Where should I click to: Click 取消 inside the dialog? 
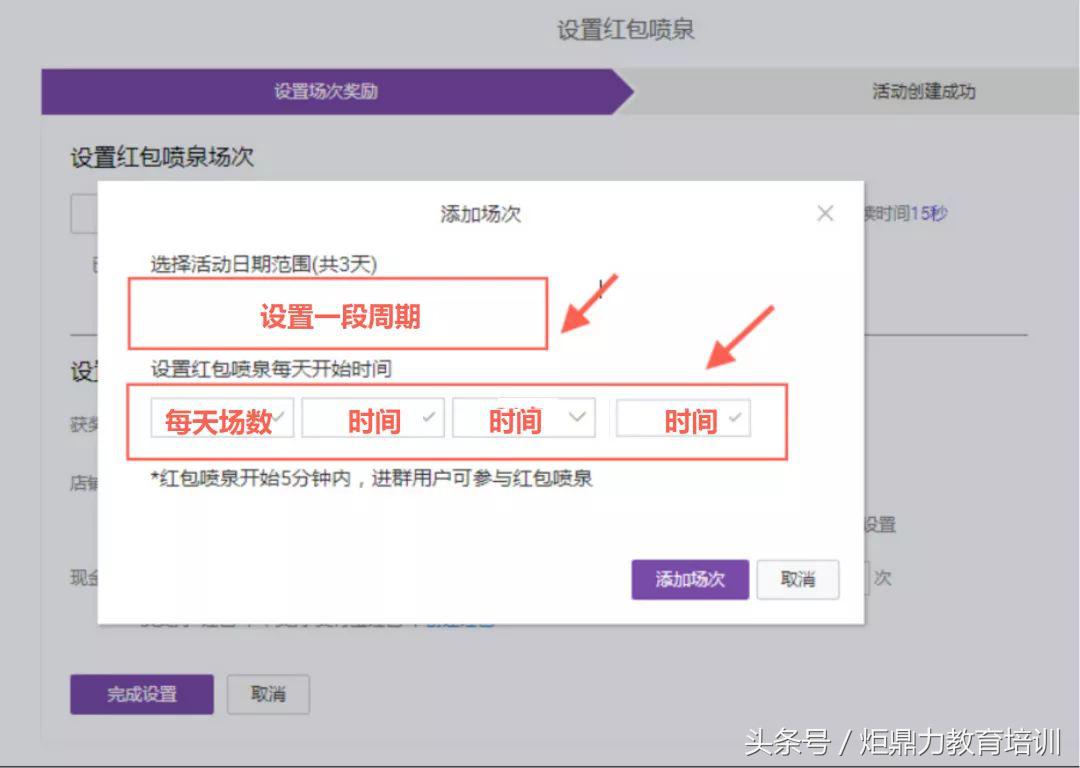click(x=797, y=579)
